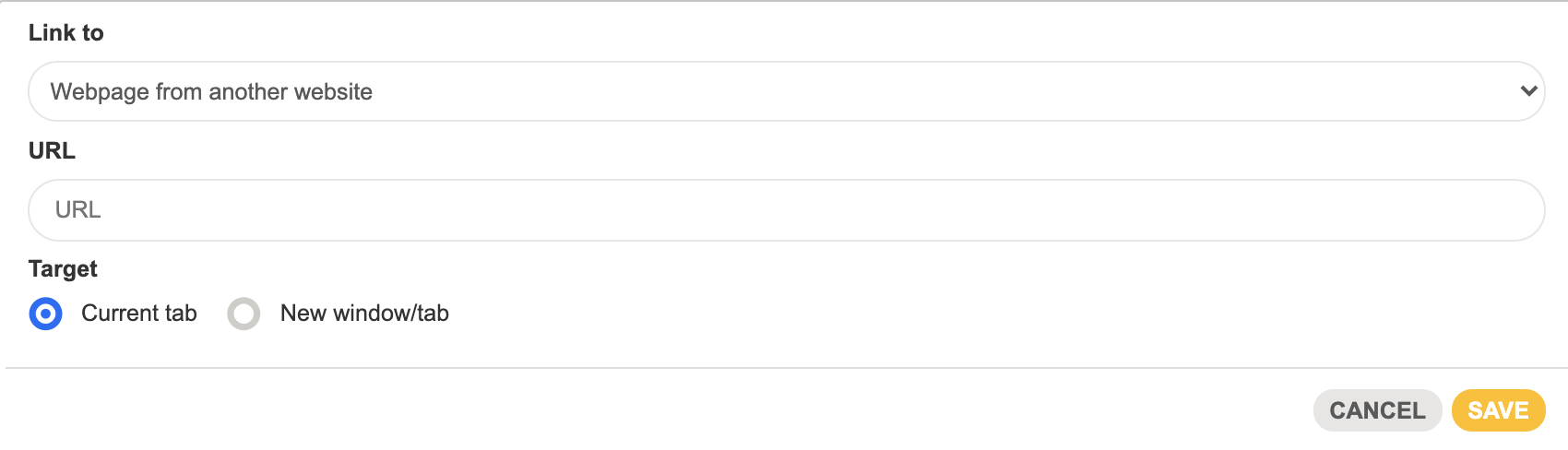
Task: Click the 'URL' label above the field
Action: point(52,151)
